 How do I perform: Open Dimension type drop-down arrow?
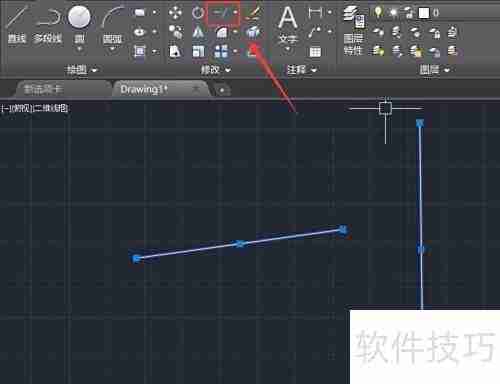tap(330, 13)
